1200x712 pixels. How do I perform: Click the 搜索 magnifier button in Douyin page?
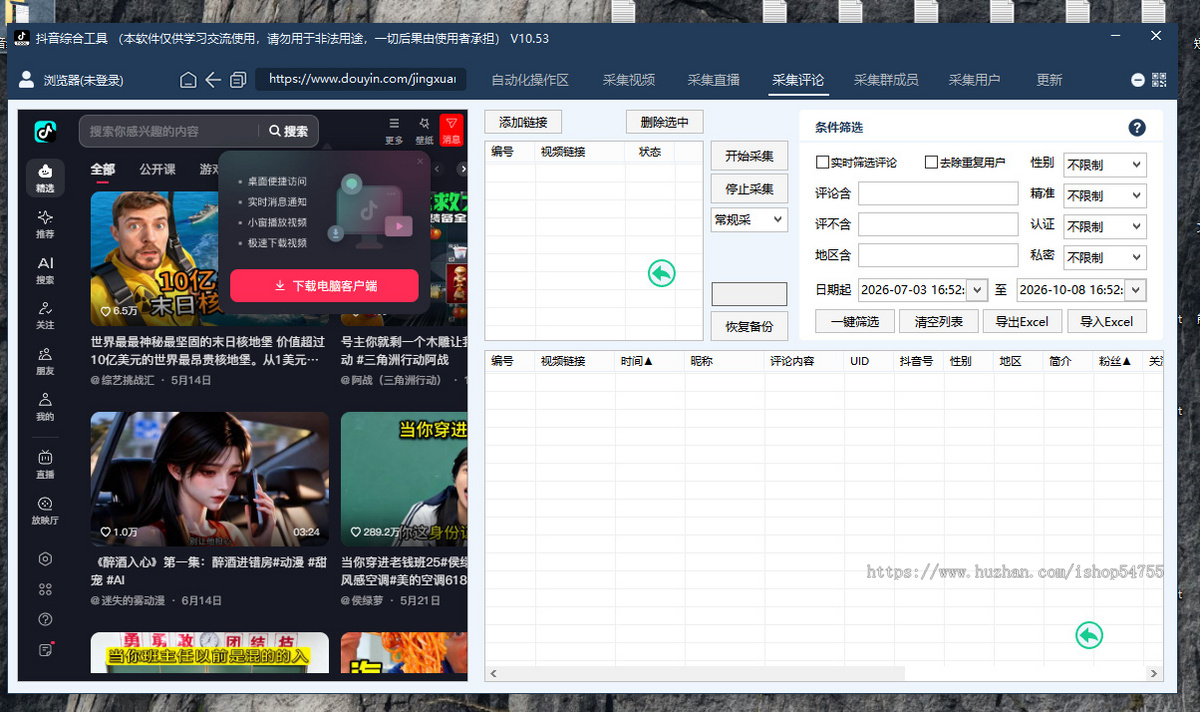tap(288, 131)
